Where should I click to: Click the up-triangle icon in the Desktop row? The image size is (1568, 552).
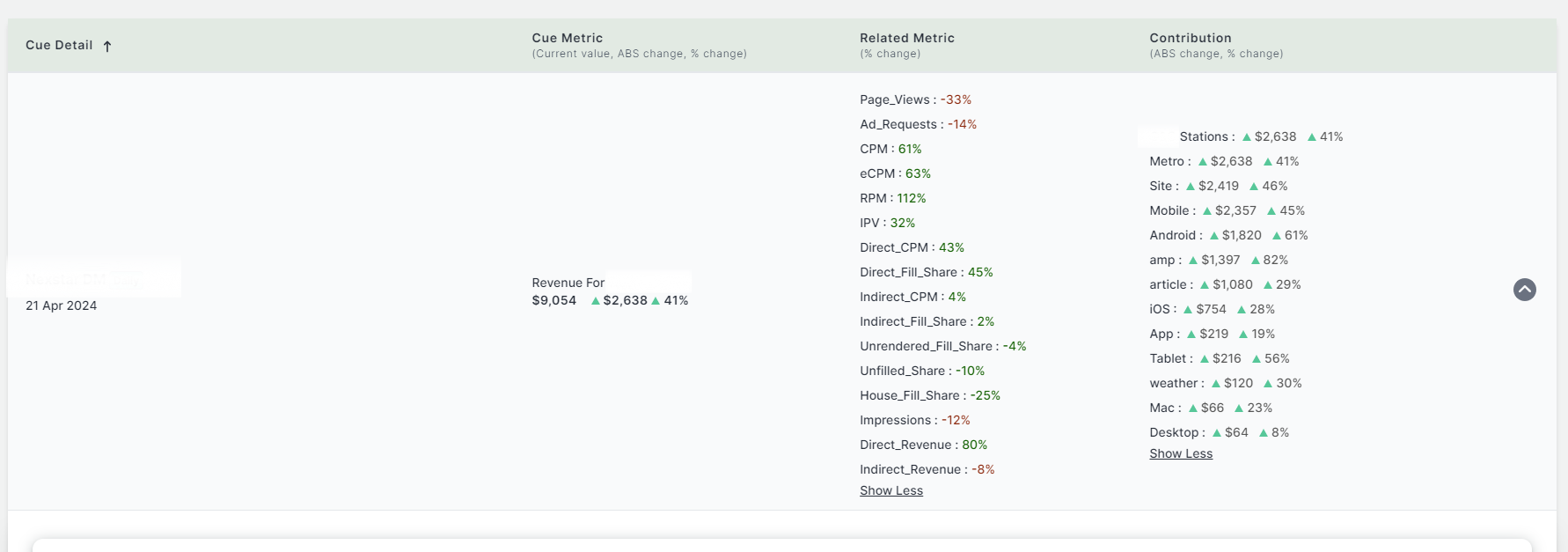1216,433
